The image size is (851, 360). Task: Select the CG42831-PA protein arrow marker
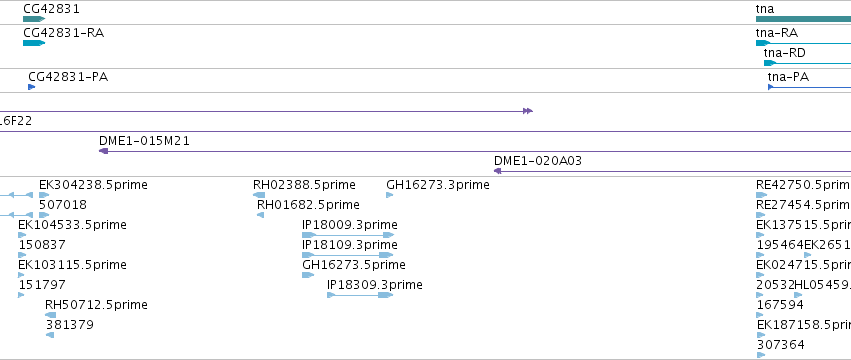(x=31, y=87)
